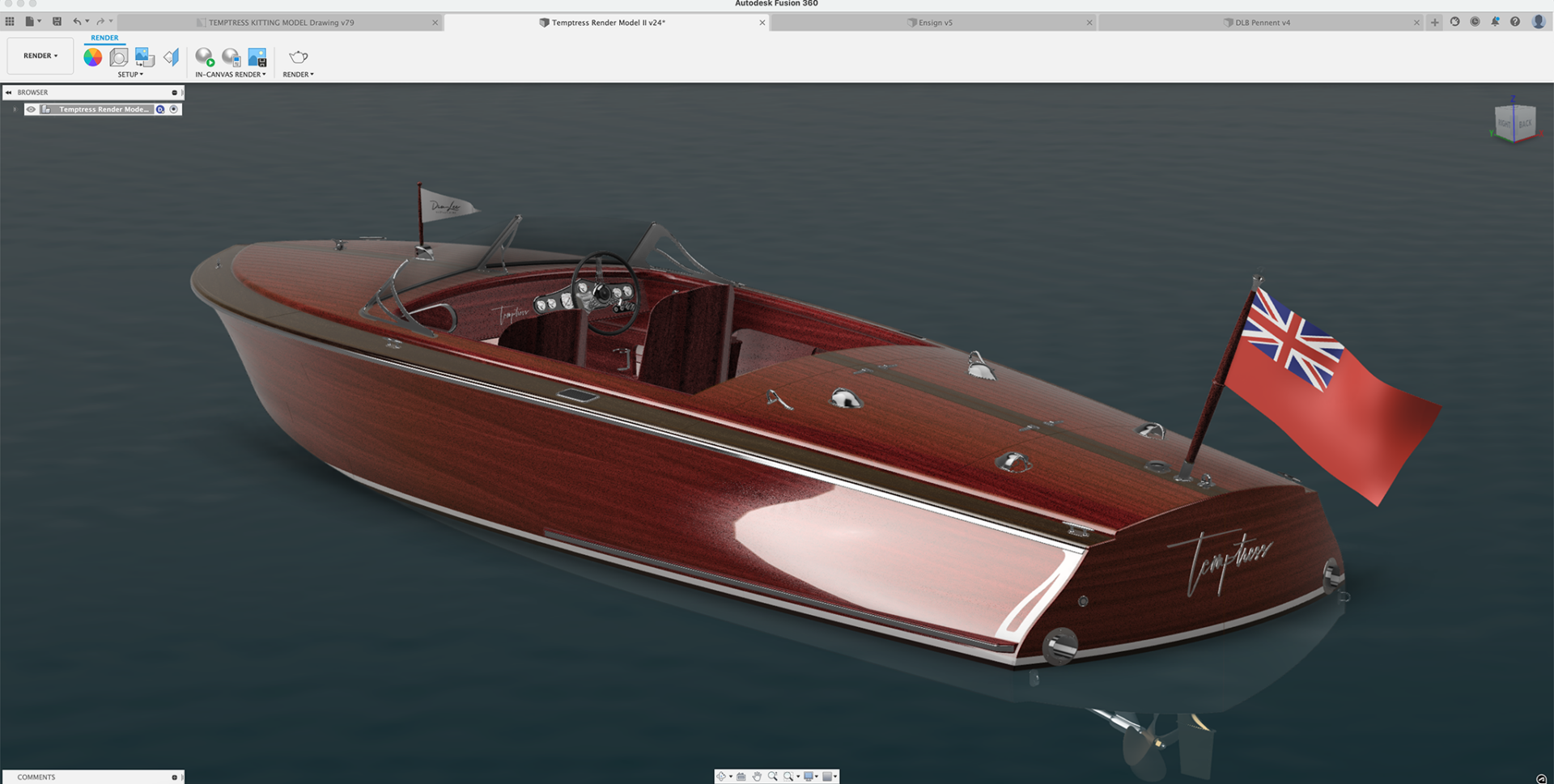Open the SETUP dropdown
The height and width of the screenshot is (784, 1554).
tap(130, 74)
